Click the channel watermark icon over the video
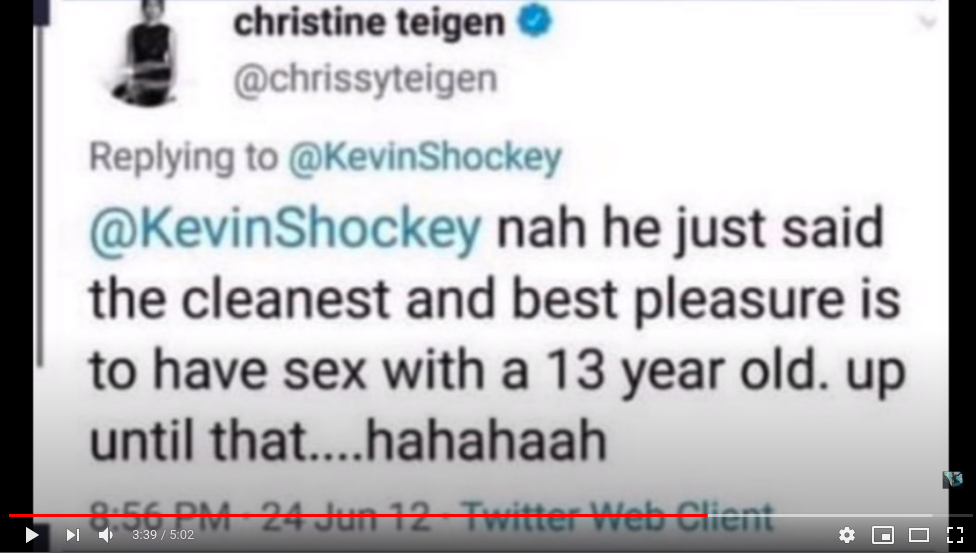The width and height of the screenshot is (976, 553). (x=952, y=480)
